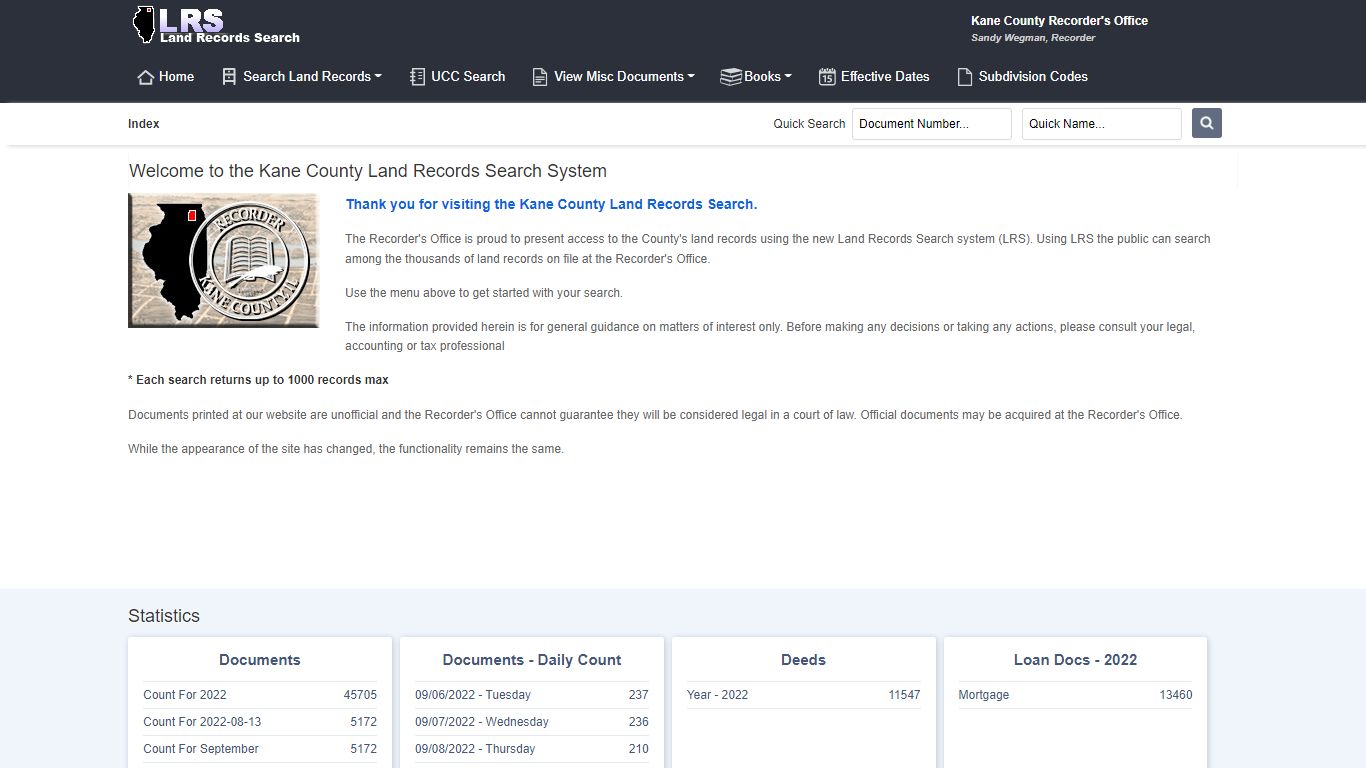Open the Home menu item

pos(166,77)
